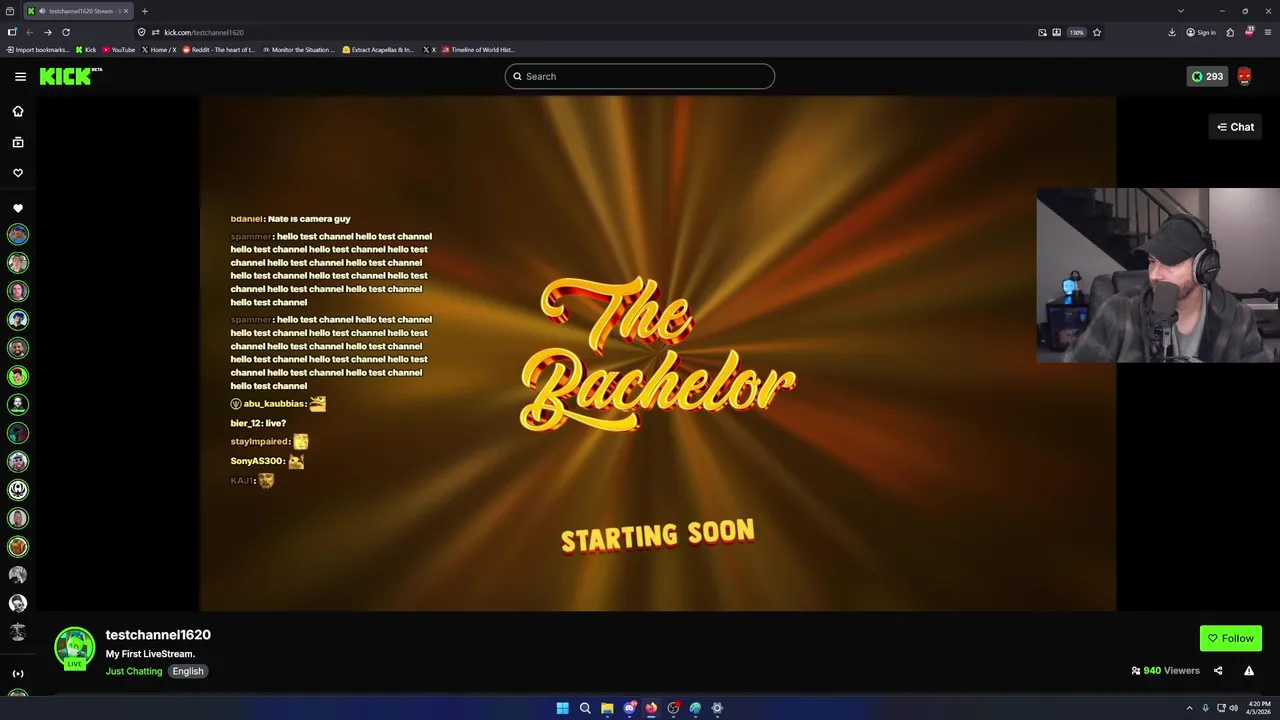
Task: Go back in browser history
Action: [29, 32]
